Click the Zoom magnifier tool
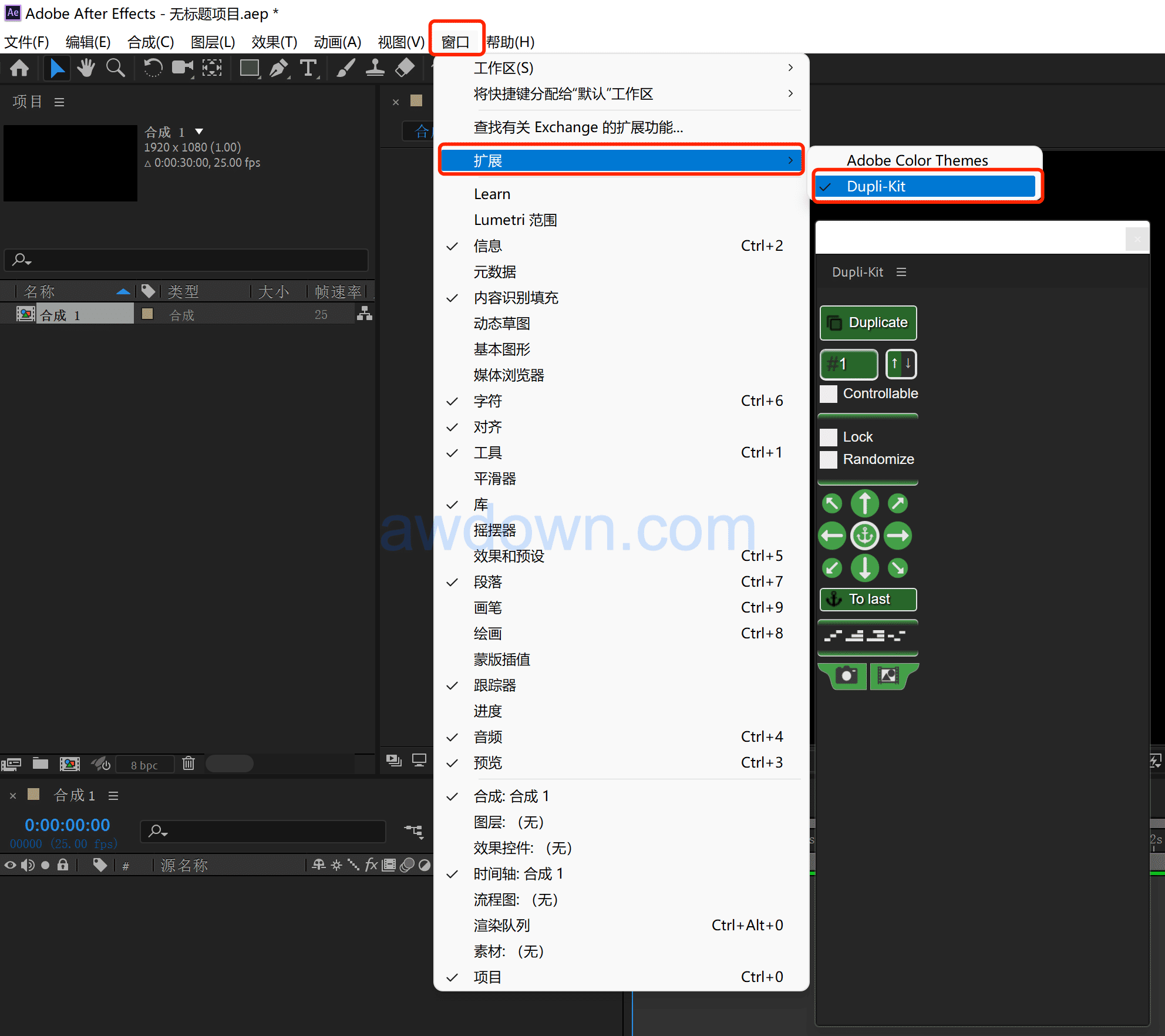The image size is (1165, 1036). [115, 68]
